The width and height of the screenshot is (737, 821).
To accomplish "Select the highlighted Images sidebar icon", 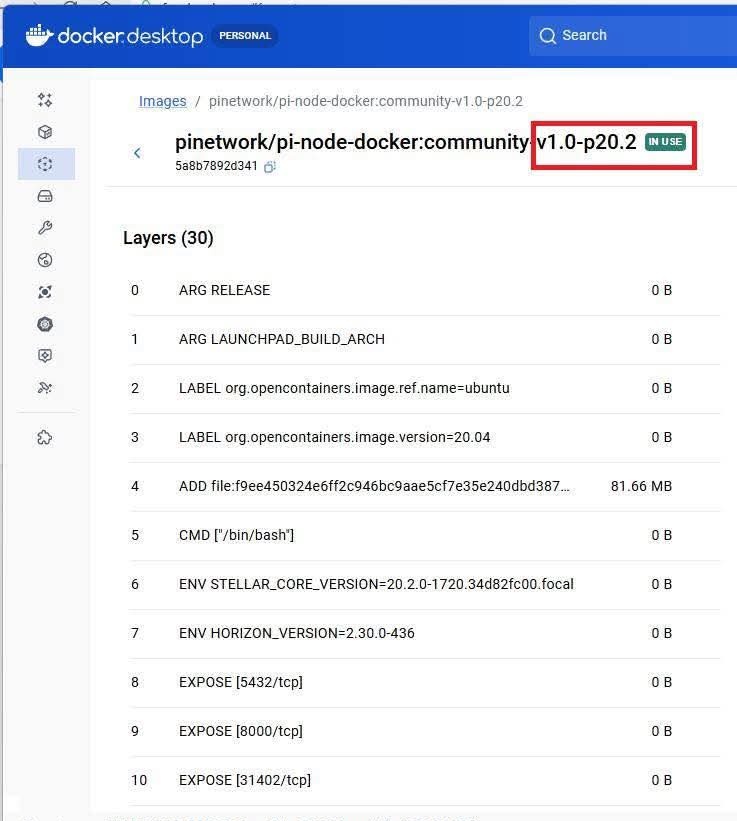I will [46, 164].
